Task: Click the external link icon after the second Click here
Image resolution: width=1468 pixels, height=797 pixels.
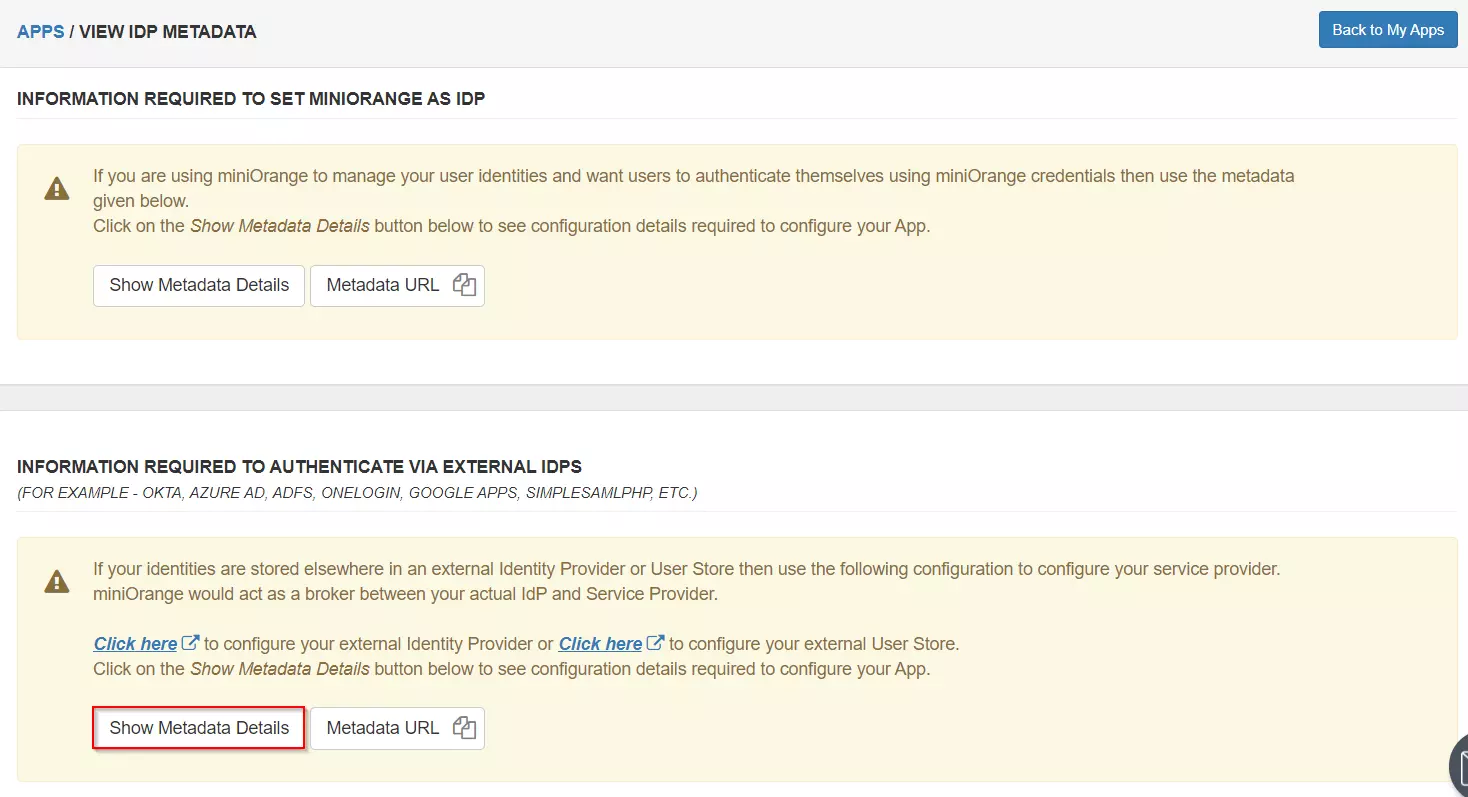Action: tap(654, 642)
